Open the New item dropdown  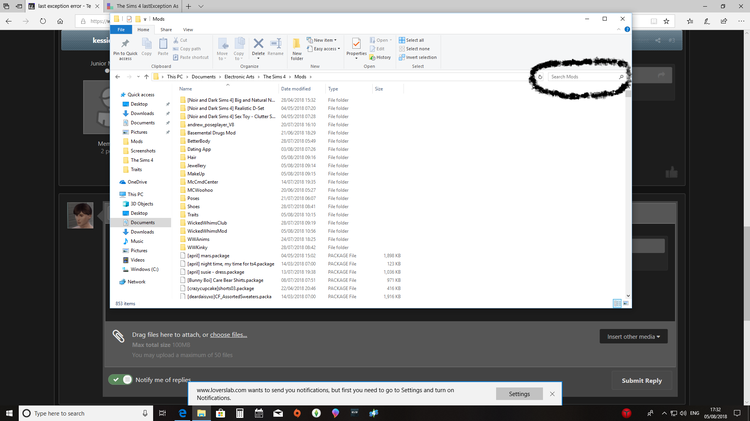[321, 40]
